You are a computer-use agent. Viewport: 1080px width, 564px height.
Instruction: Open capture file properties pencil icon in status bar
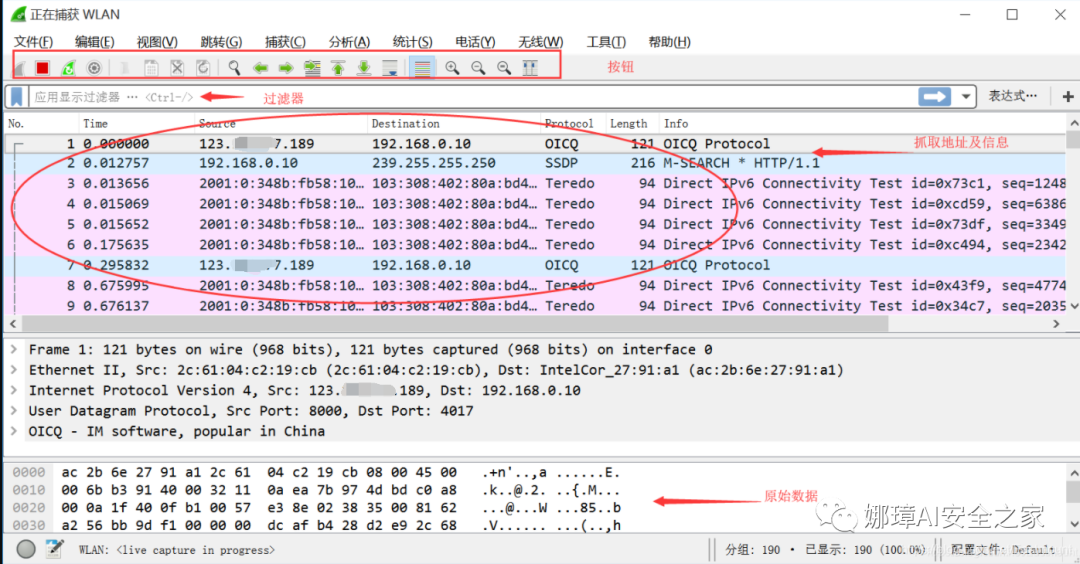[54, 549]
